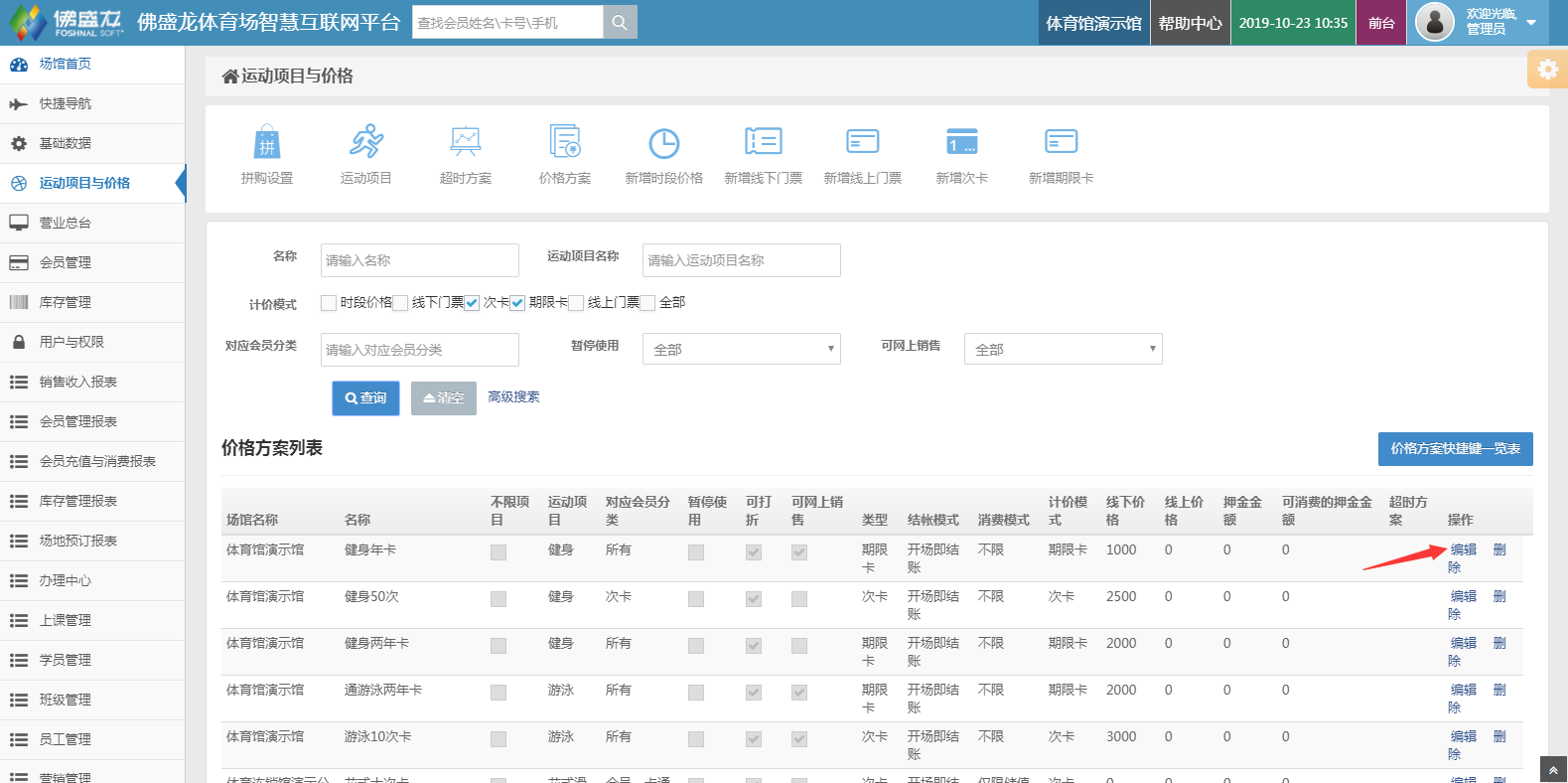Open the 高级搜索 advanced search link
Viewport: 1568px width, 783px height.
[x=513, y=397]
